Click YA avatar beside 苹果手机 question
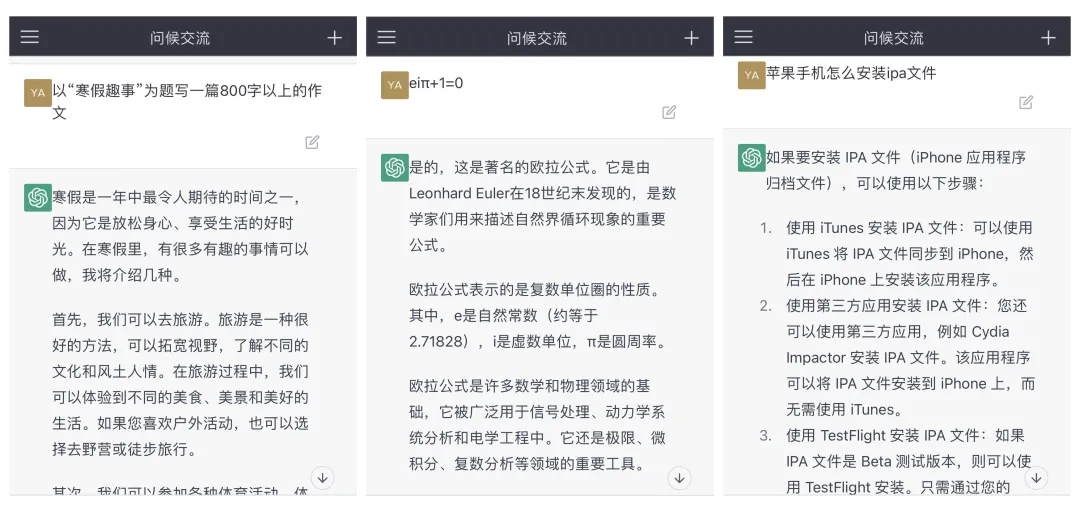The height and width of the screenshot is (506, 1080). [751, 74]
